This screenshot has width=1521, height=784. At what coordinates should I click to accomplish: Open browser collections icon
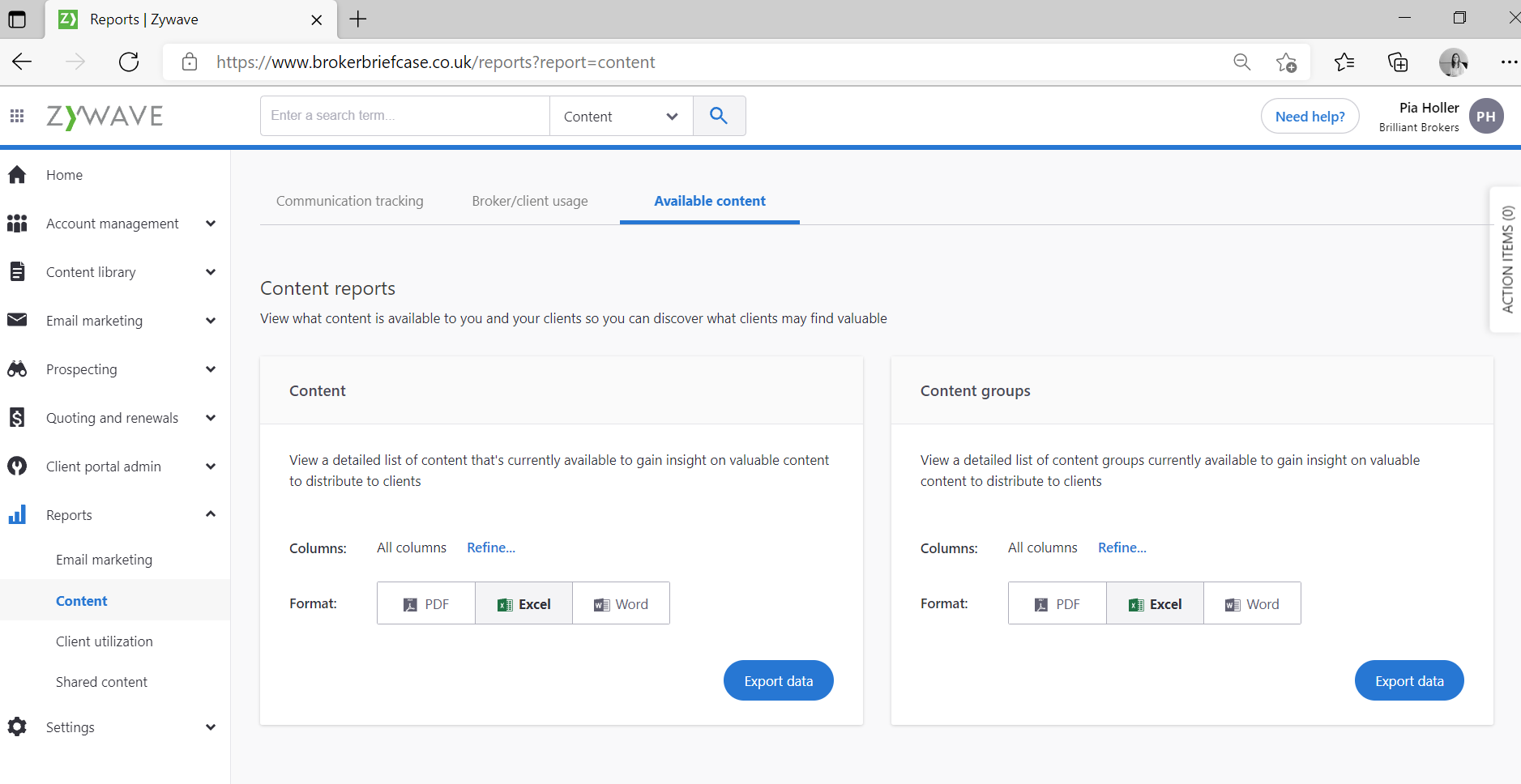1398,62
